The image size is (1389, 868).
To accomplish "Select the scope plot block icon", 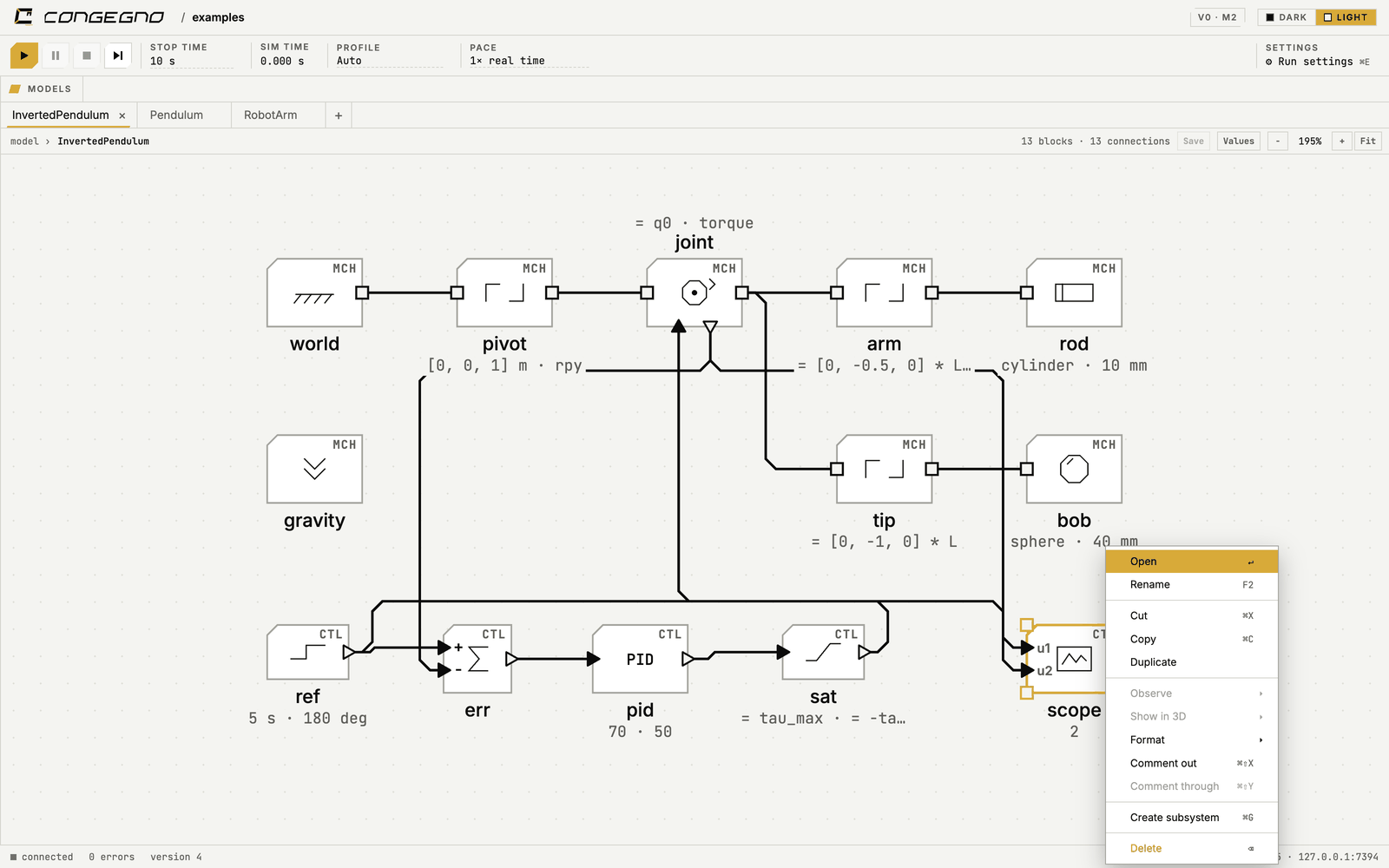I will [1074, 660].
